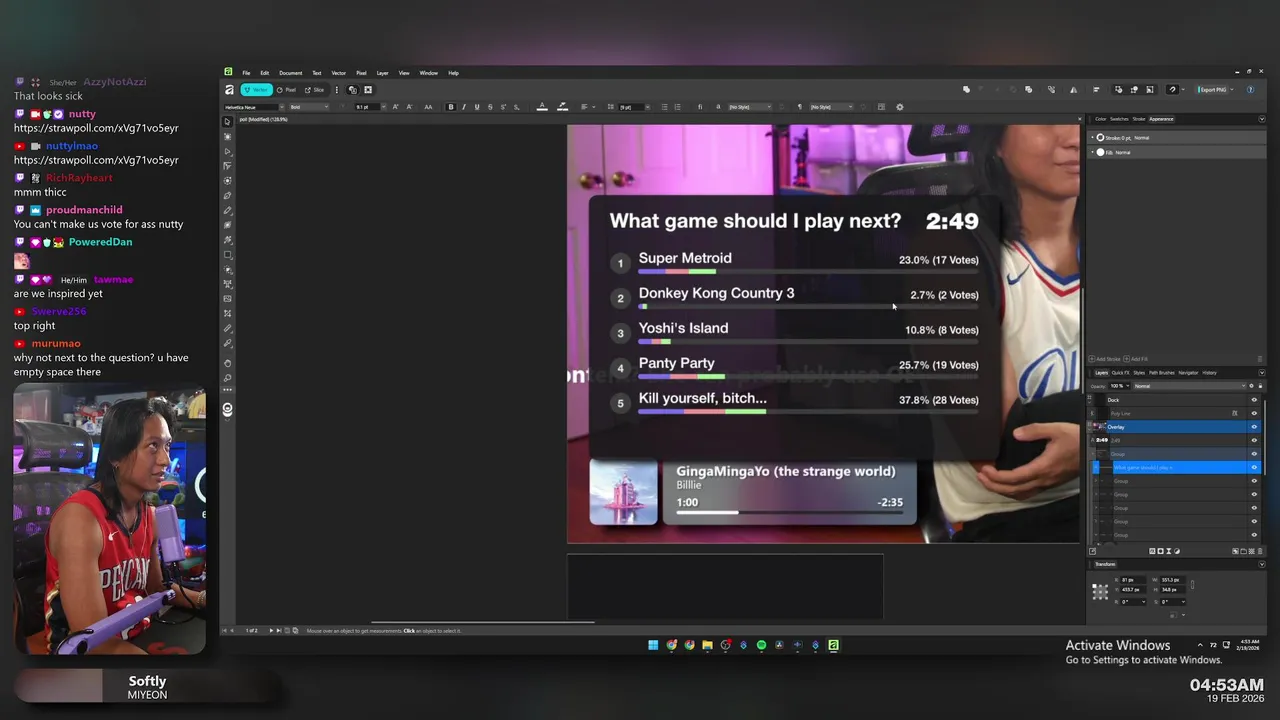This screenshot has width=1280, height=720.
Task: Open File Explorer from the taskbar
Action: tap(707, 645)
